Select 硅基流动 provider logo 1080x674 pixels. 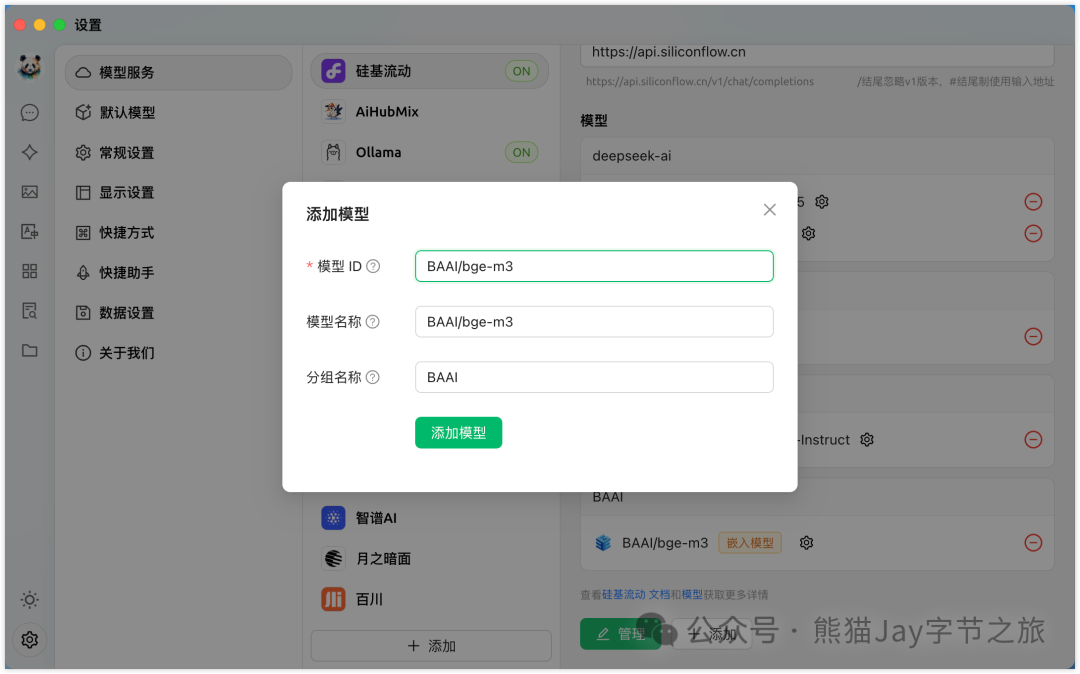pyautogui.click(x=333, y=71)
